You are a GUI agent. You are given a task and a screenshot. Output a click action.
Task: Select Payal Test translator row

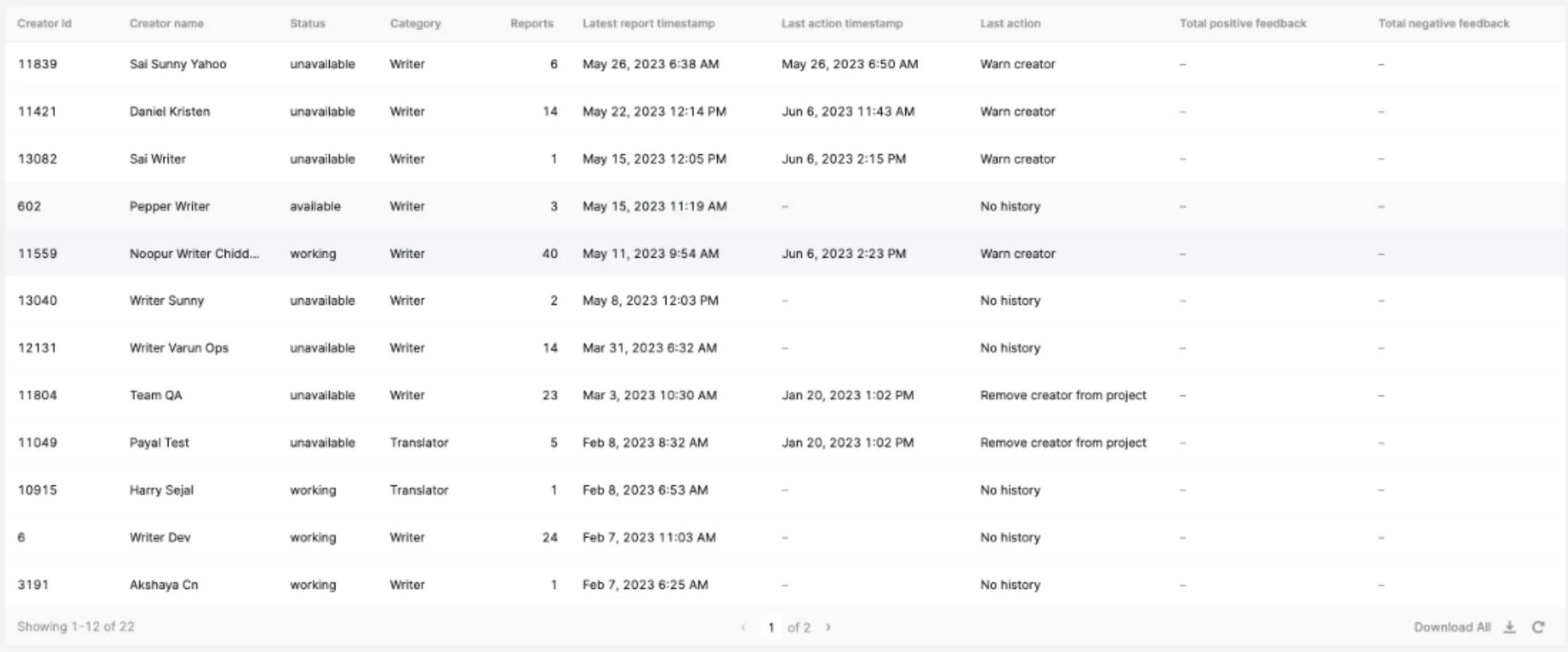pos(784,442)
